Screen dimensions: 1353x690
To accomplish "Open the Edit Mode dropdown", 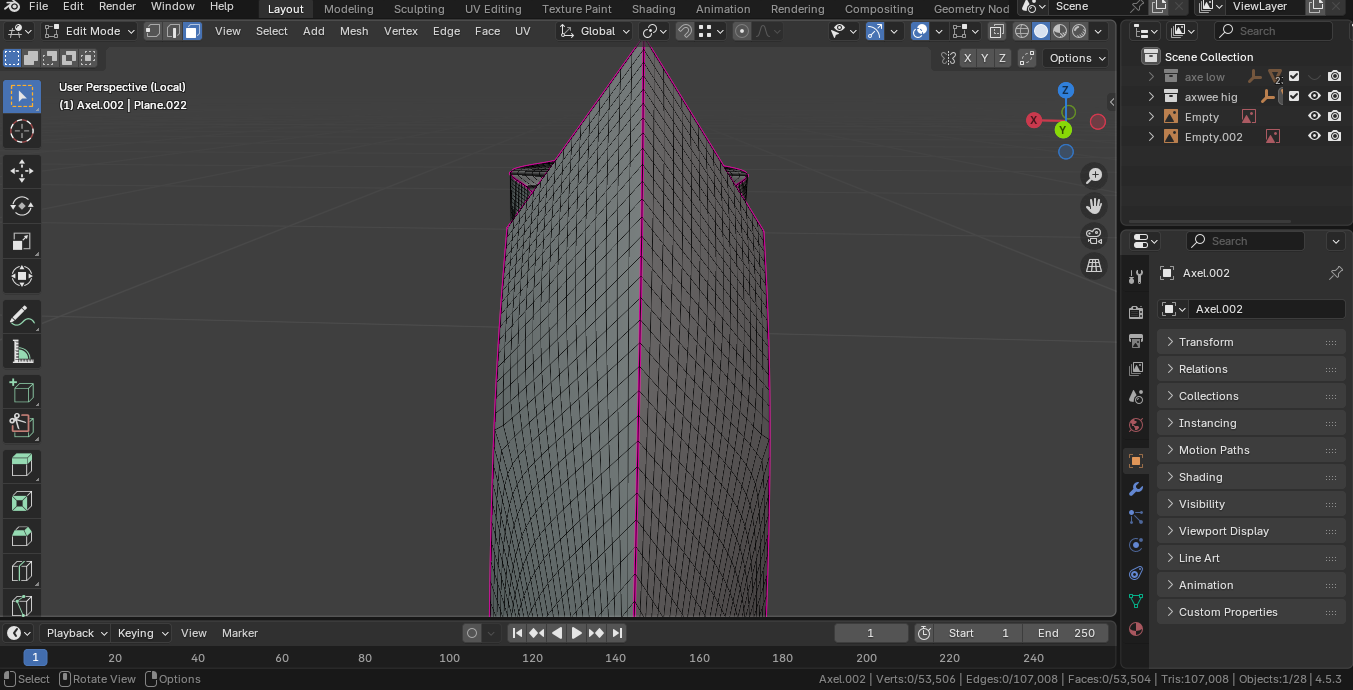I will coord(90,31).
